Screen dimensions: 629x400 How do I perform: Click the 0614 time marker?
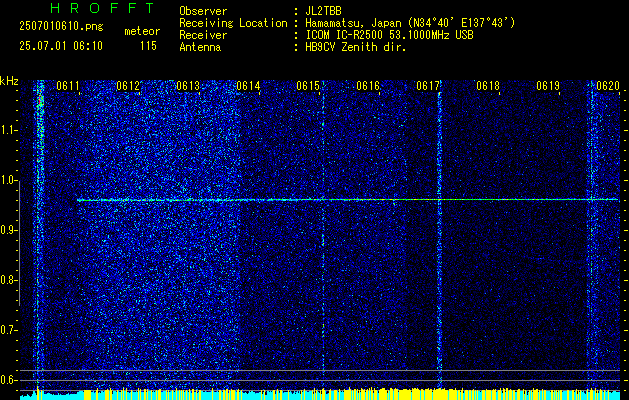(x=248, y=86)
